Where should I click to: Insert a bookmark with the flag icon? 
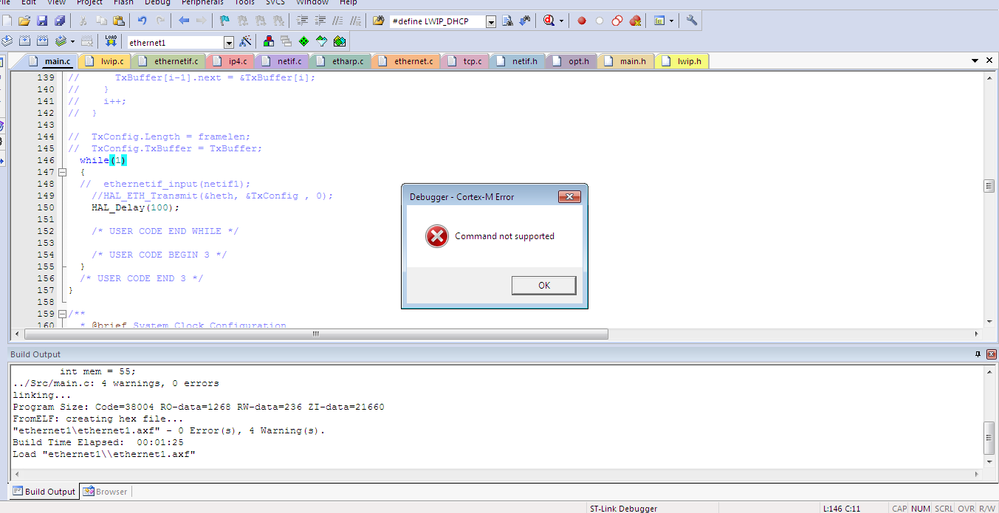tap(225, 20)
